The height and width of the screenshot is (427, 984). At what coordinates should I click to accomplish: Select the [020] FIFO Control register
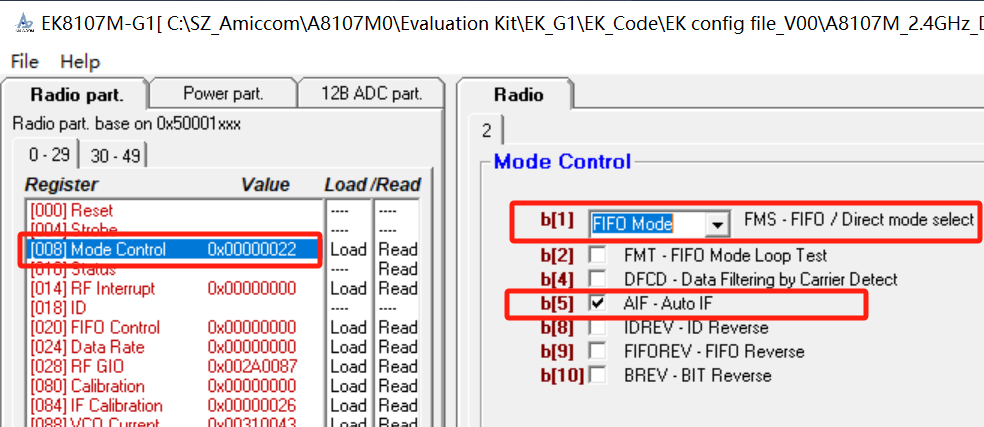174,328
